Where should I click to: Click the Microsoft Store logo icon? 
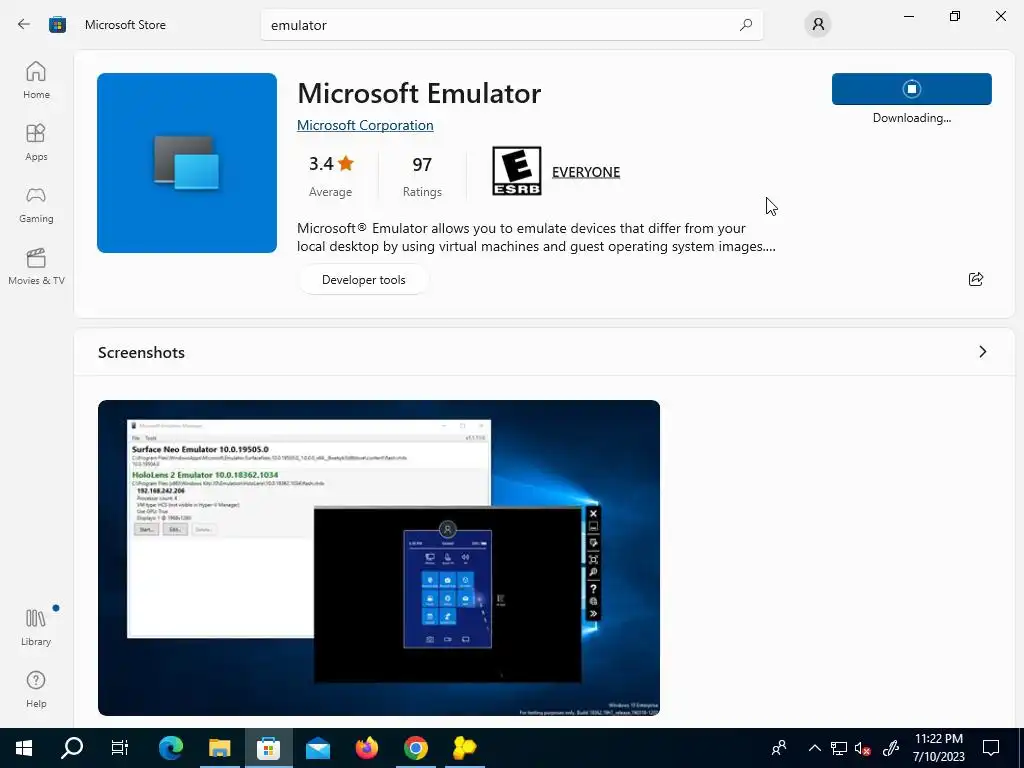coord(57,25)
